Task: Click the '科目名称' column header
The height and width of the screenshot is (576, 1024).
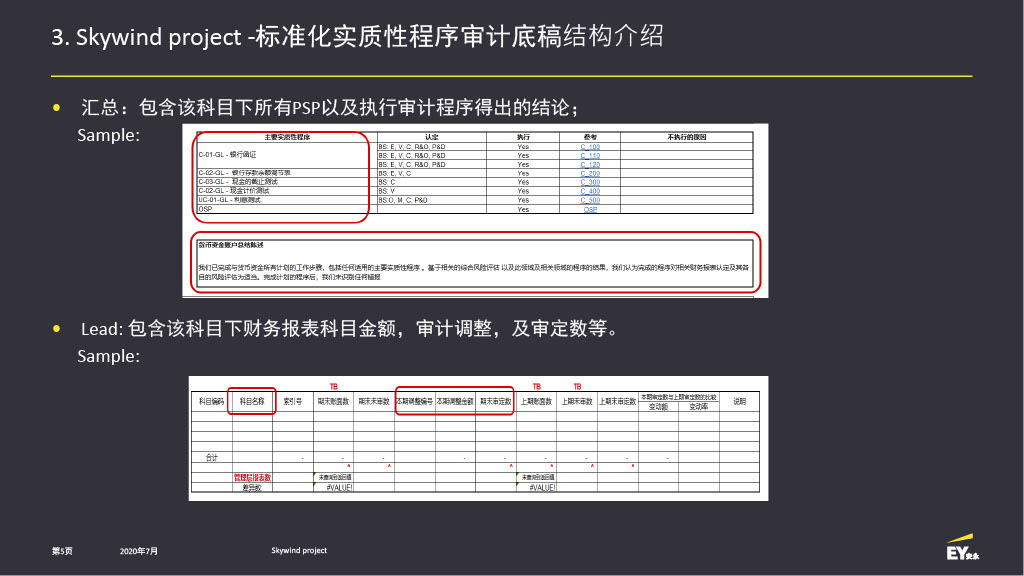Action: 252,402
